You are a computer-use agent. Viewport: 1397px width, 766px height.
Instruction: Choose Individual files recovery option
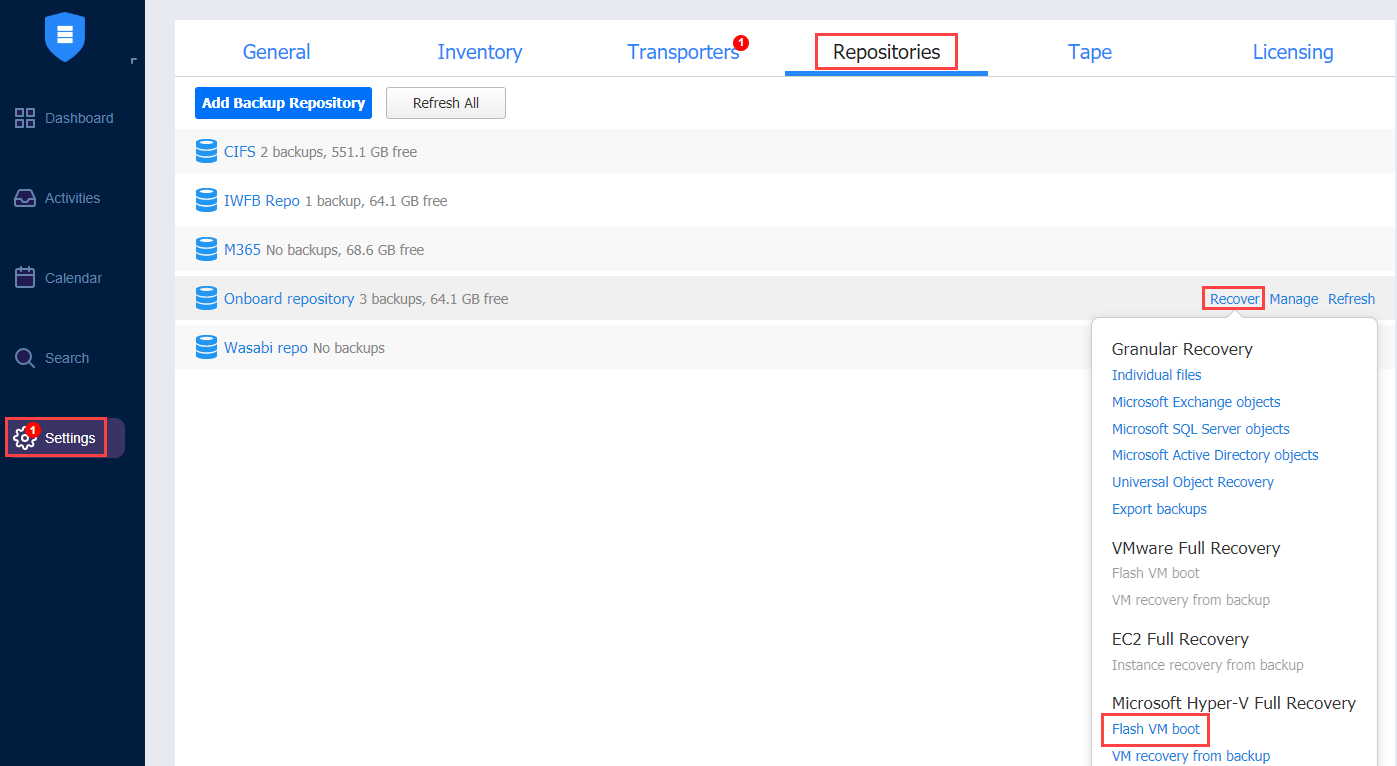[1156, 375]
